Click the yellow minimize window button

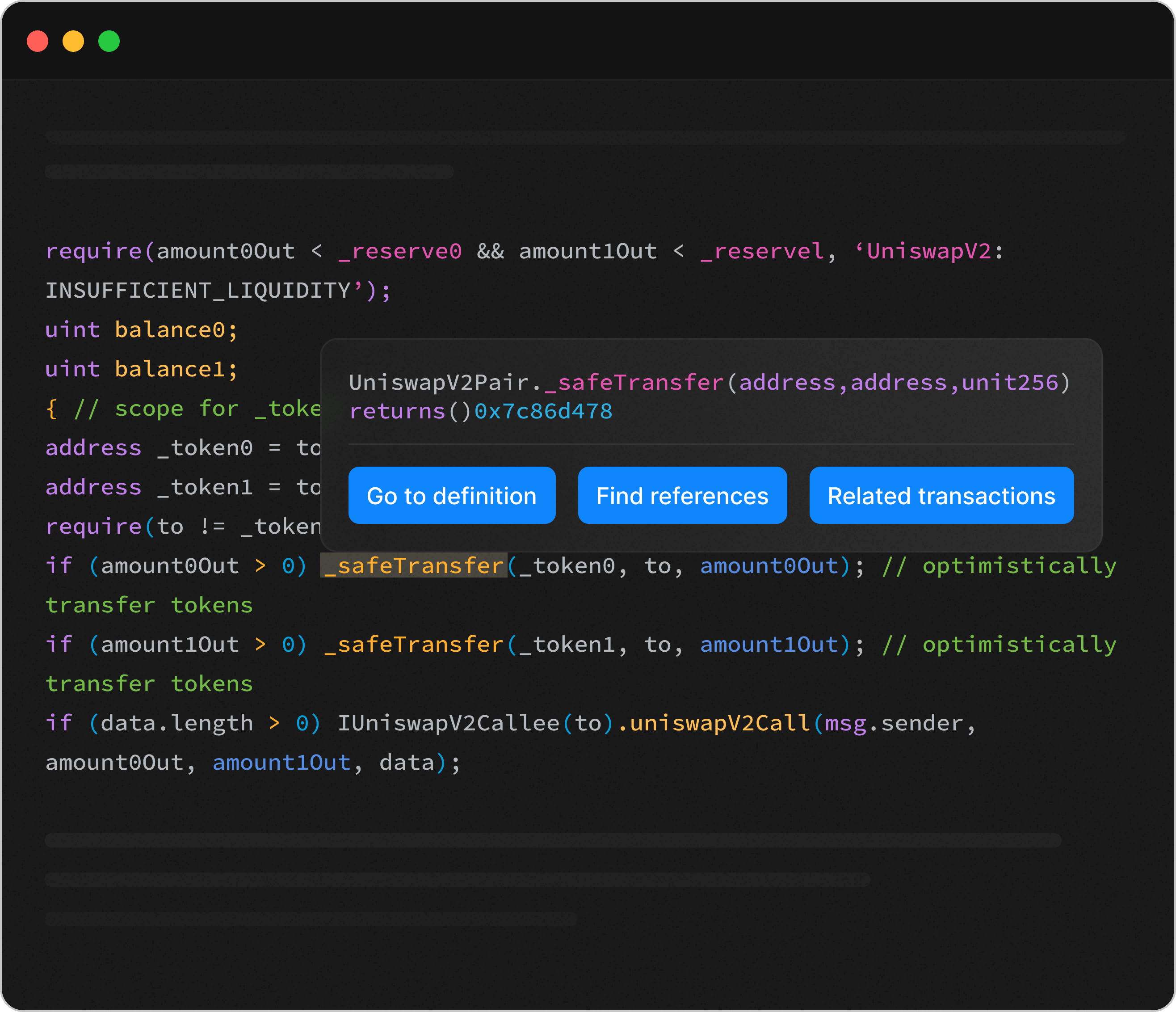pos(73,41)
